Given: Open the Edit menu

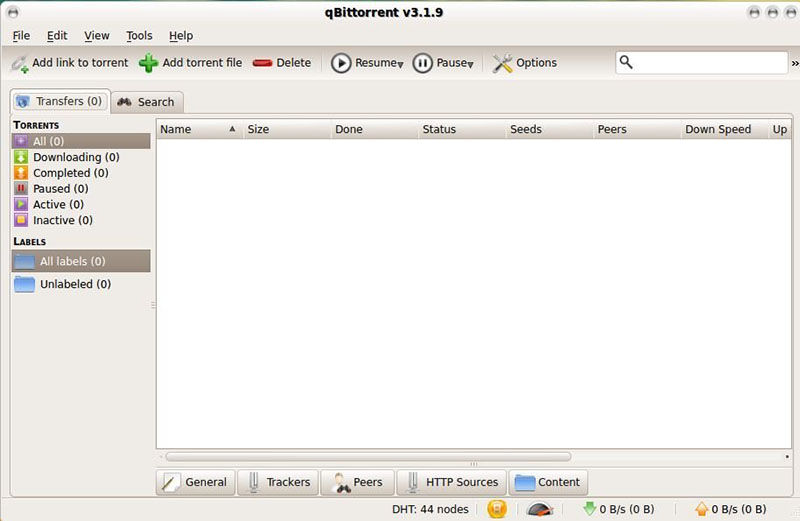Looking at the screenshot, I should coord(57,36).
